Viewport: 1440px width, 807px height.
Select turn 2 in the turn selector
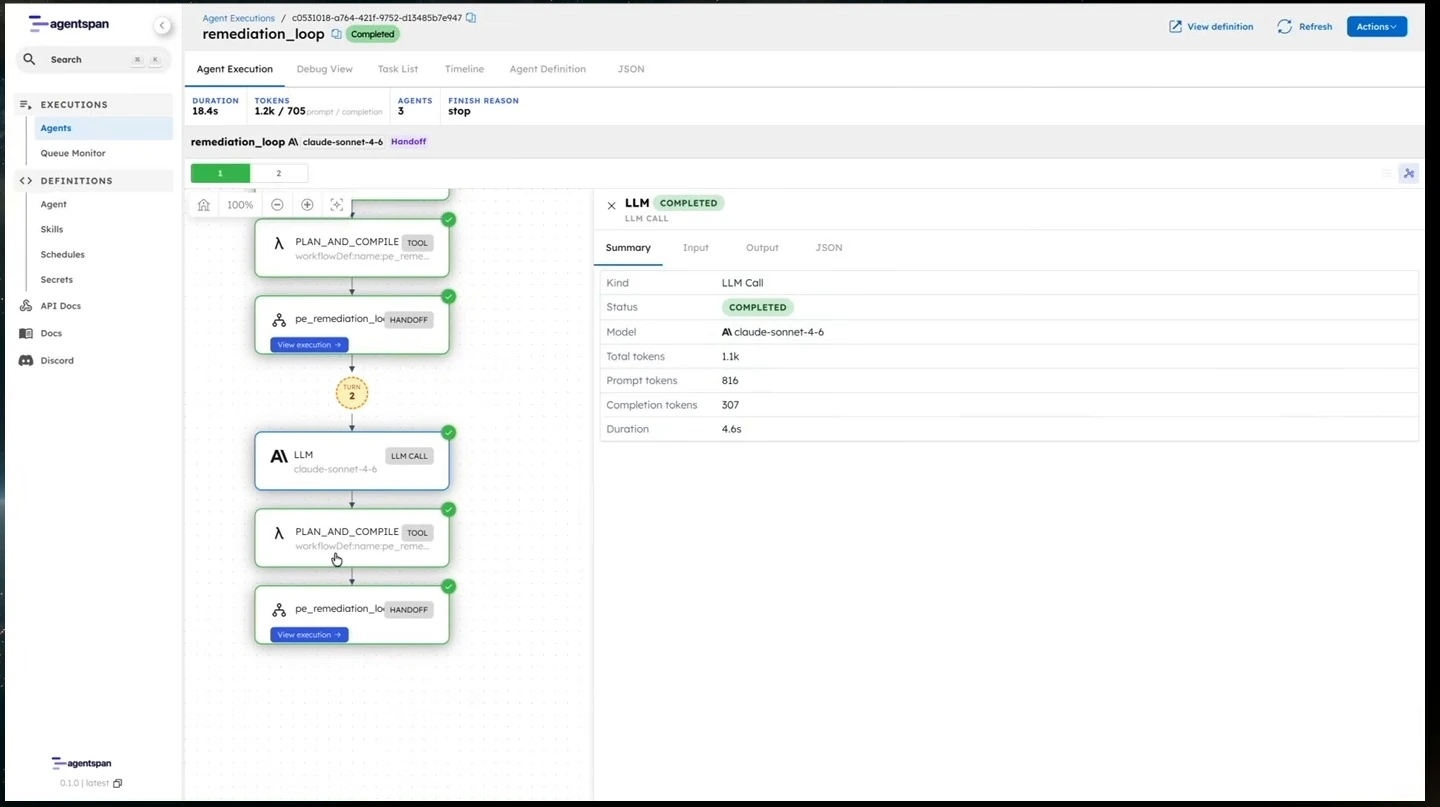pyautogui.click(x=279, y=174)
